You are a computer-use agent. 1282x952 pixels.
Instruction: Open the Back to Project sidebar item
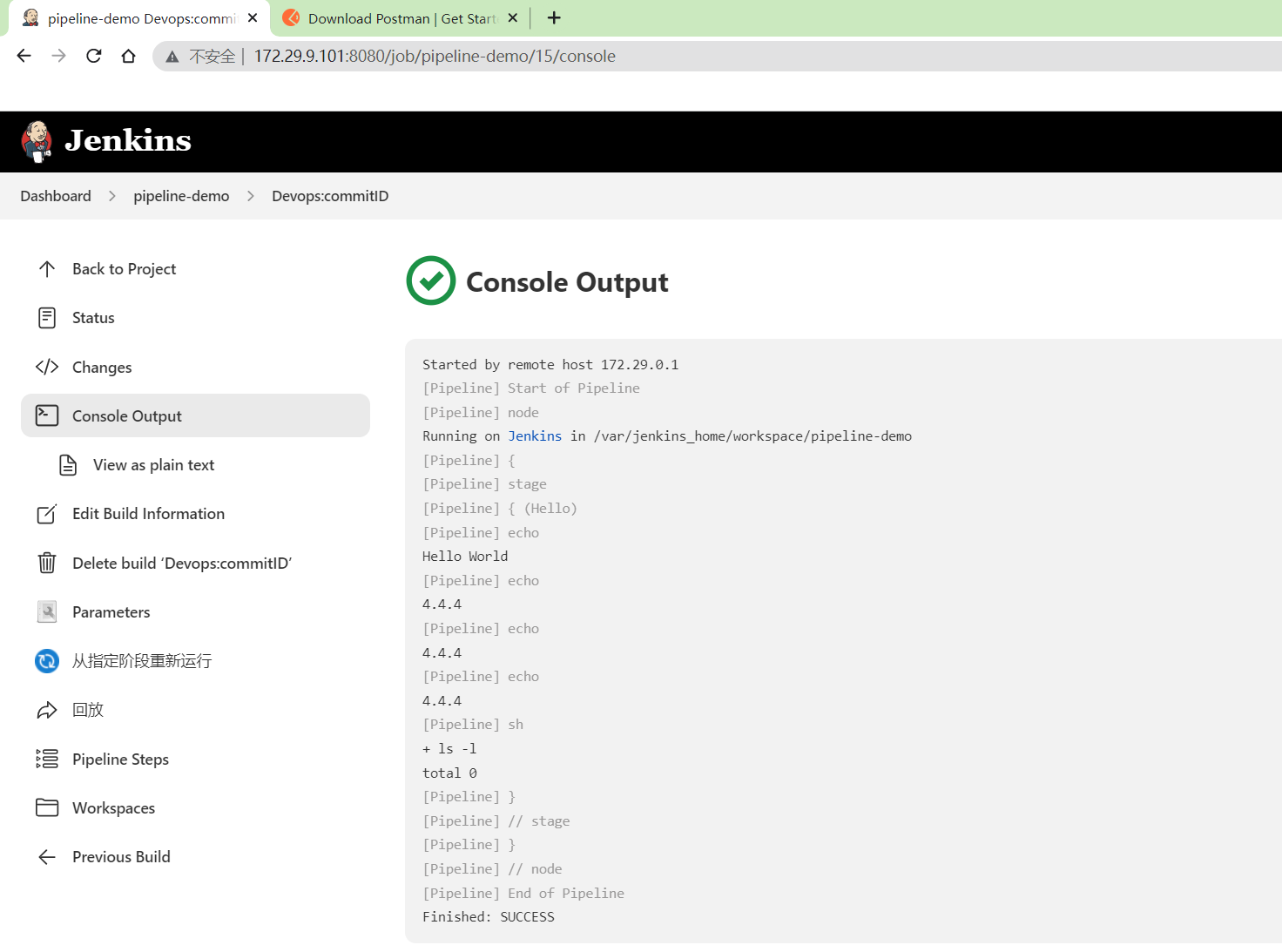tap(195, 269)
